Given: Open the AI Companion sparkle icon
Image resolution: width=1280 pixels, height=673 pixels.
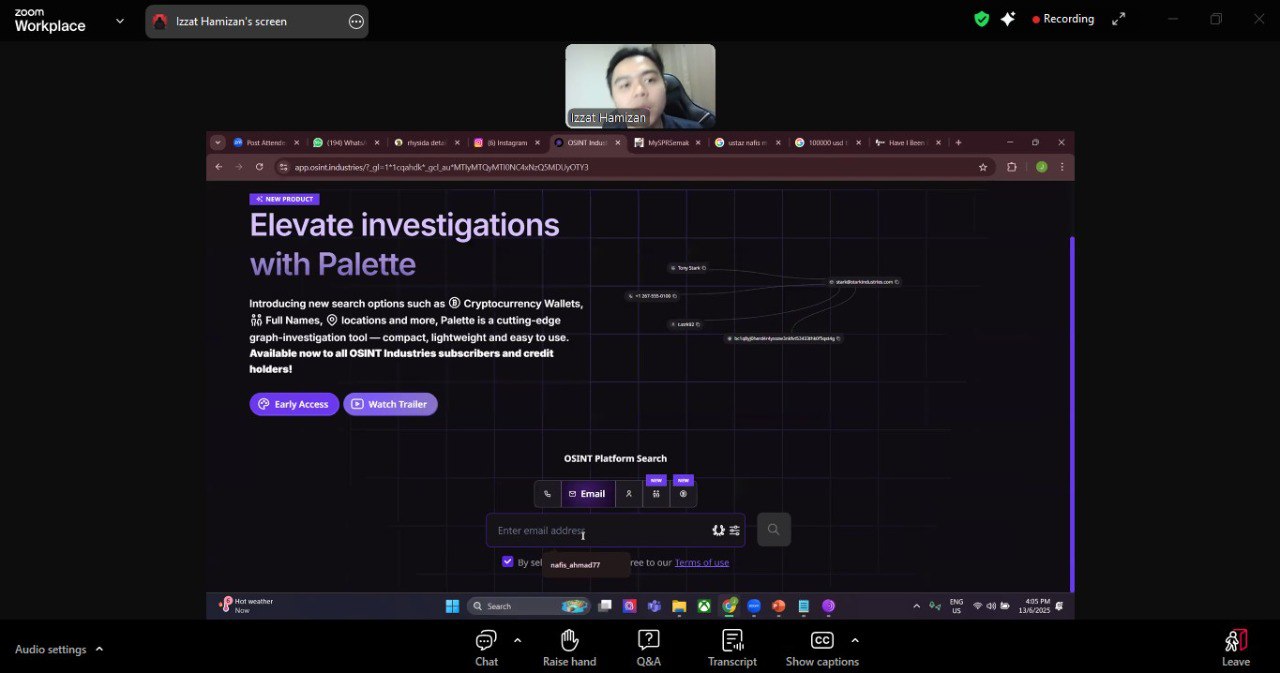Looking at the screenshot, I should [x=1008, y=19].
